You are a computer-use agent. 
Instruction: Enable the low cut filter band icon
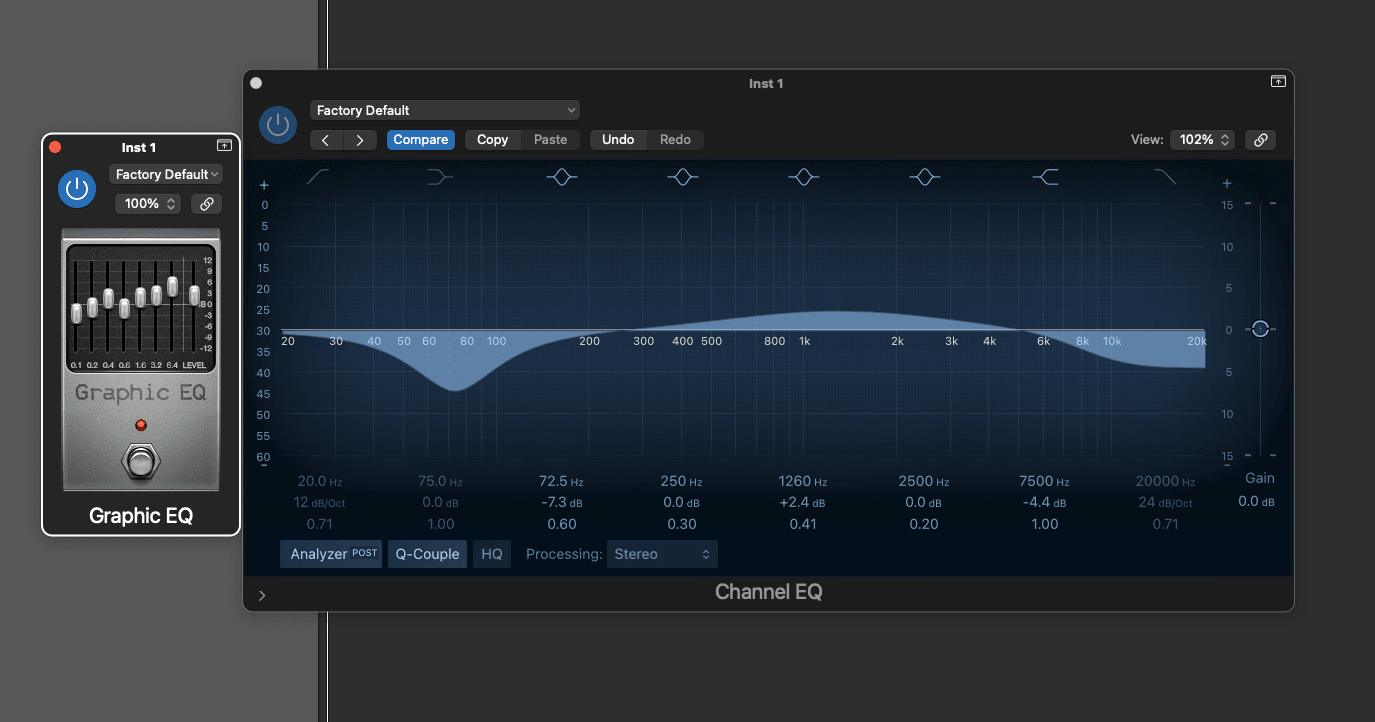click(x=319, y=177)
